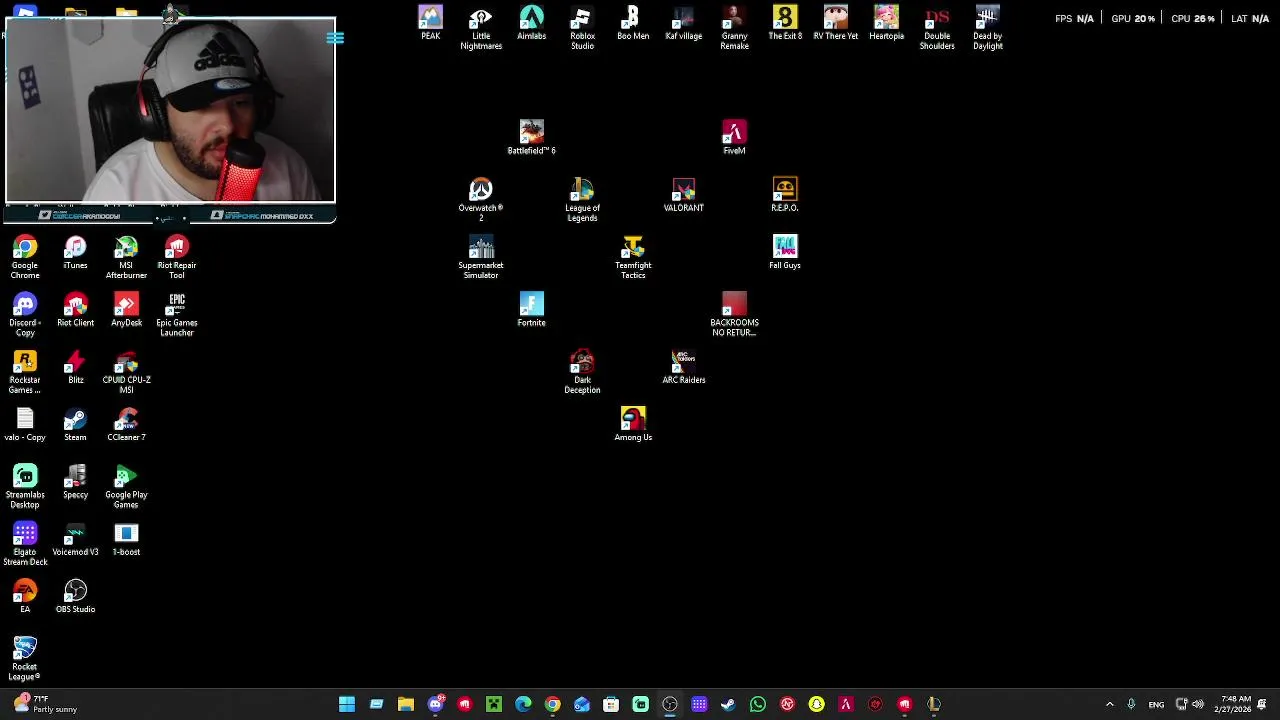This screenshot has width=1280, height=720.
Task: Open the Snapchat taskbar icon
Action: [817, 705]
